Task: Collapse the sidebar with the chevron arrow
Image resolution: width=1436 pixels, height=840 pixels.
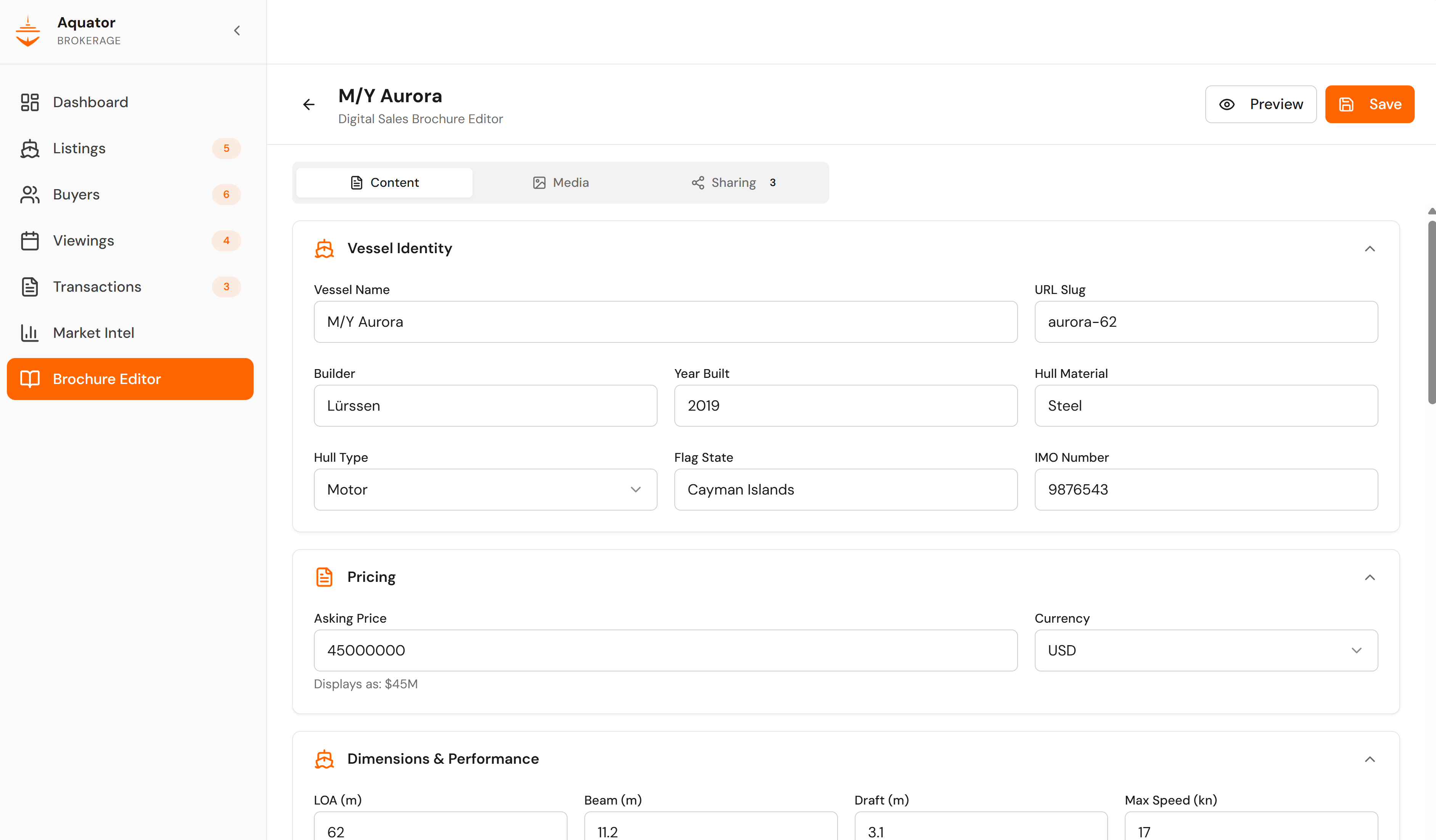Action: [x=237, y=31]
